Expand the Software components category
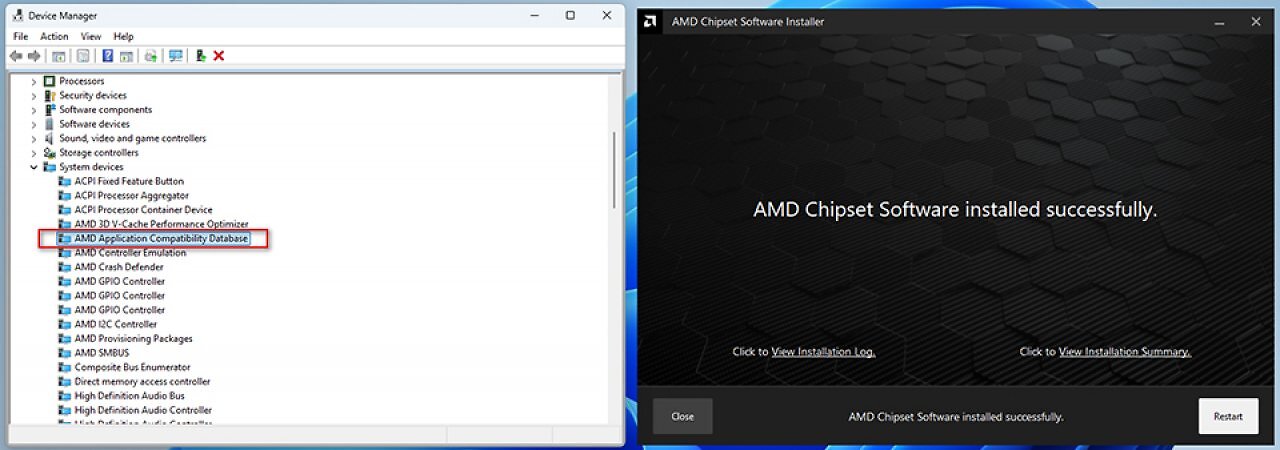Screen dimensions: 1280x450 [34, 110]
